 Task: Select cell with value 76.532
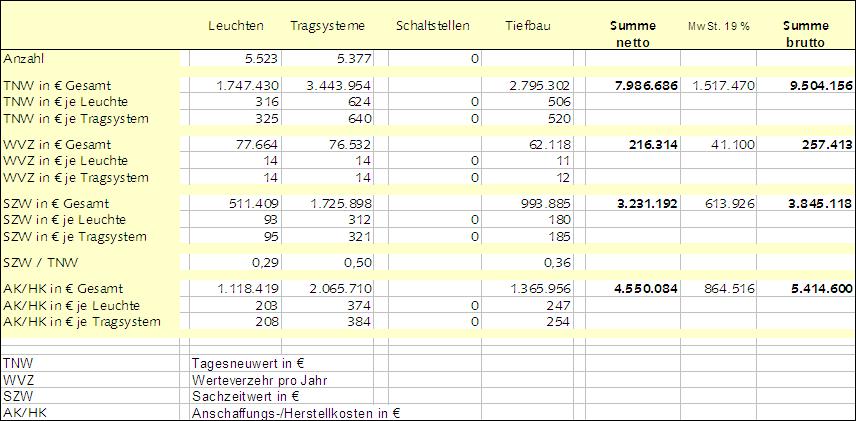coord(349,145)
